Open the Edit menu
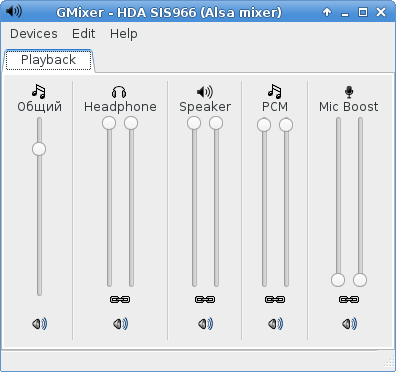The width and height of the screenshot is (396, 372). pyautogui.click(x=84, y=34)
